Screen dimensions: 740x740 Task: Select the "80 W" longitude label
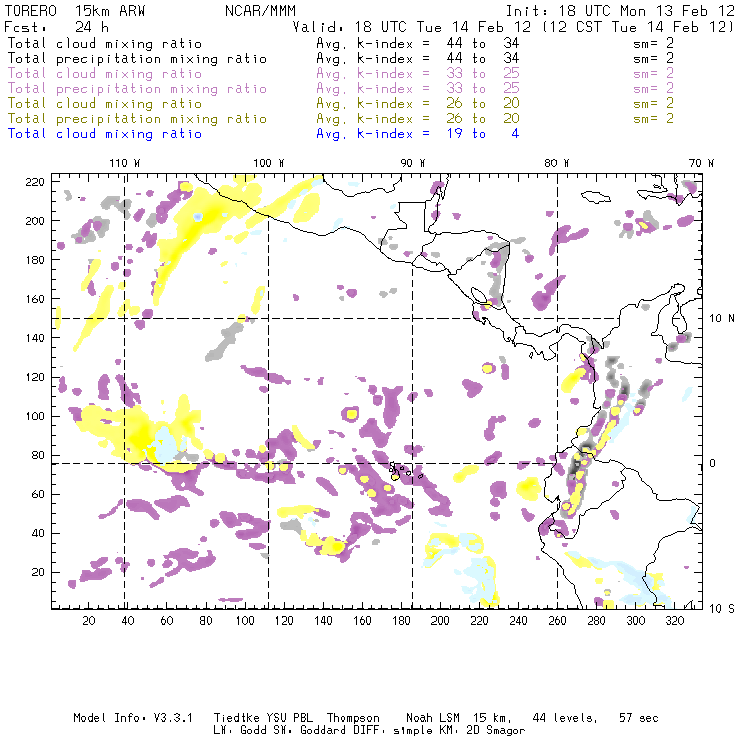pos(557,163)
